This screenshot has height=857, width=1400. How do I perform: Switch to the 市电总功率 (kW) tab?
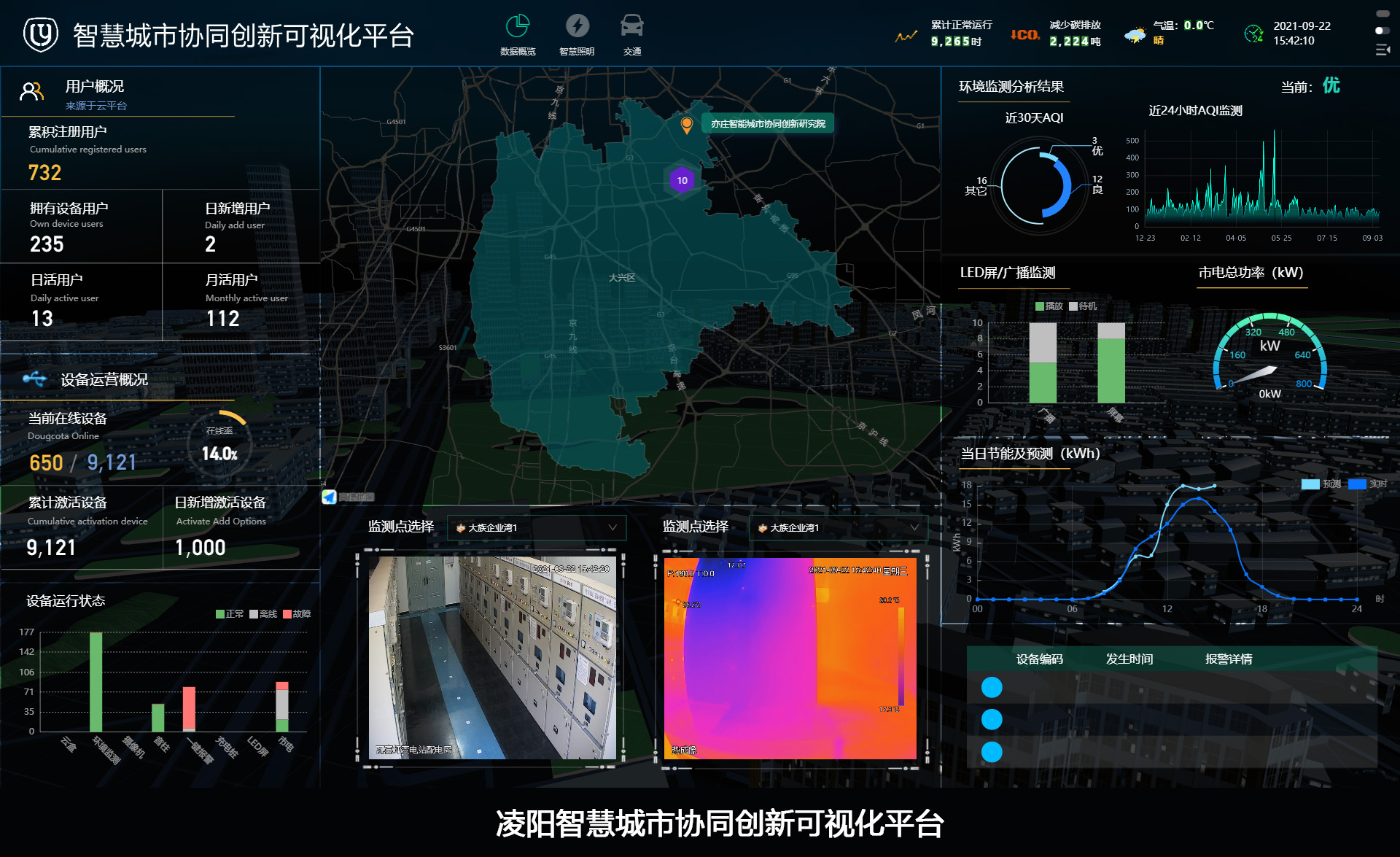point(1251,273)
